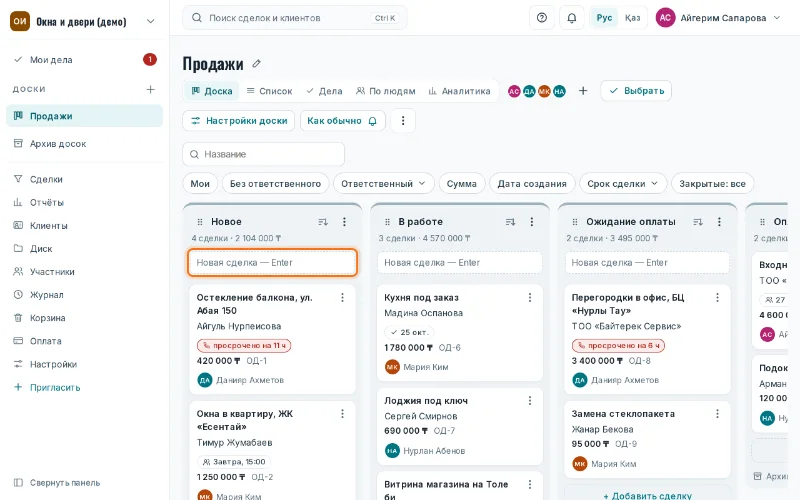Viewport: 800px width, 500px height.
Task: Sort the В работе column
Action: [x=510, y=221]
